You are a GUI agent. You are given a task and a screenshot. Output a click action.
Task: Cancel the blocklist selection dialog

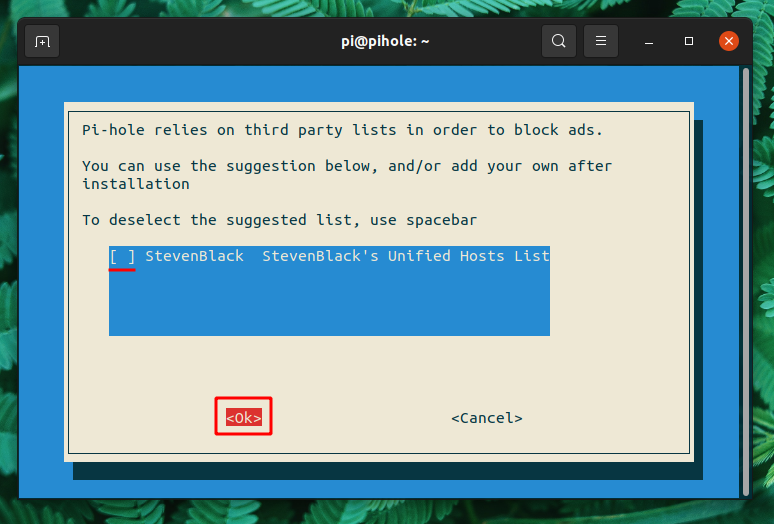coord(487,418)
